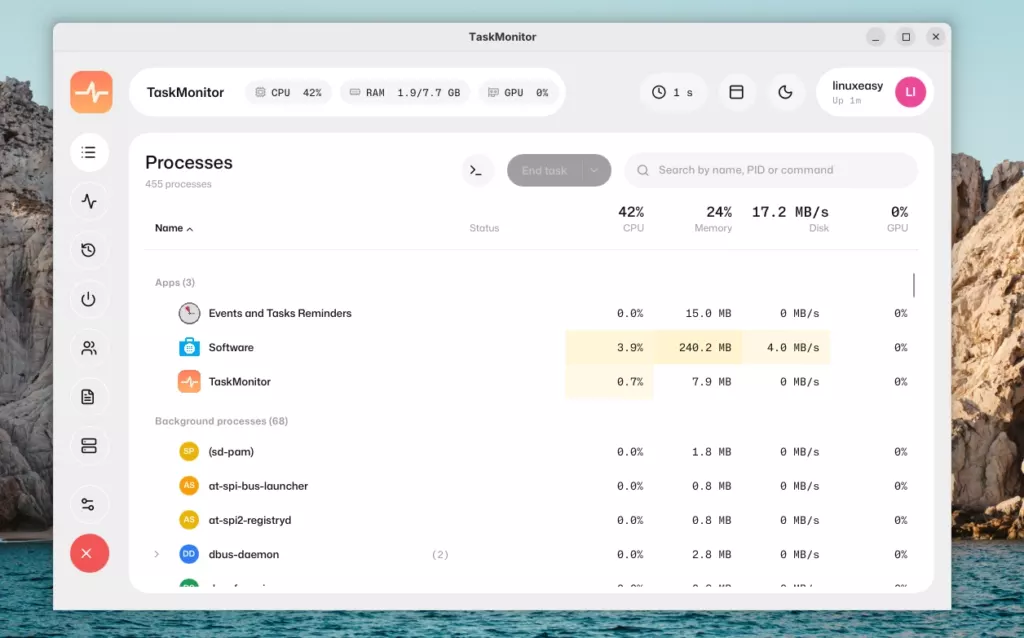This screenshot has width=1024, height=638.
Task: Click dbus-daemon memory value 2.8 MB
Action: point(711,554)
